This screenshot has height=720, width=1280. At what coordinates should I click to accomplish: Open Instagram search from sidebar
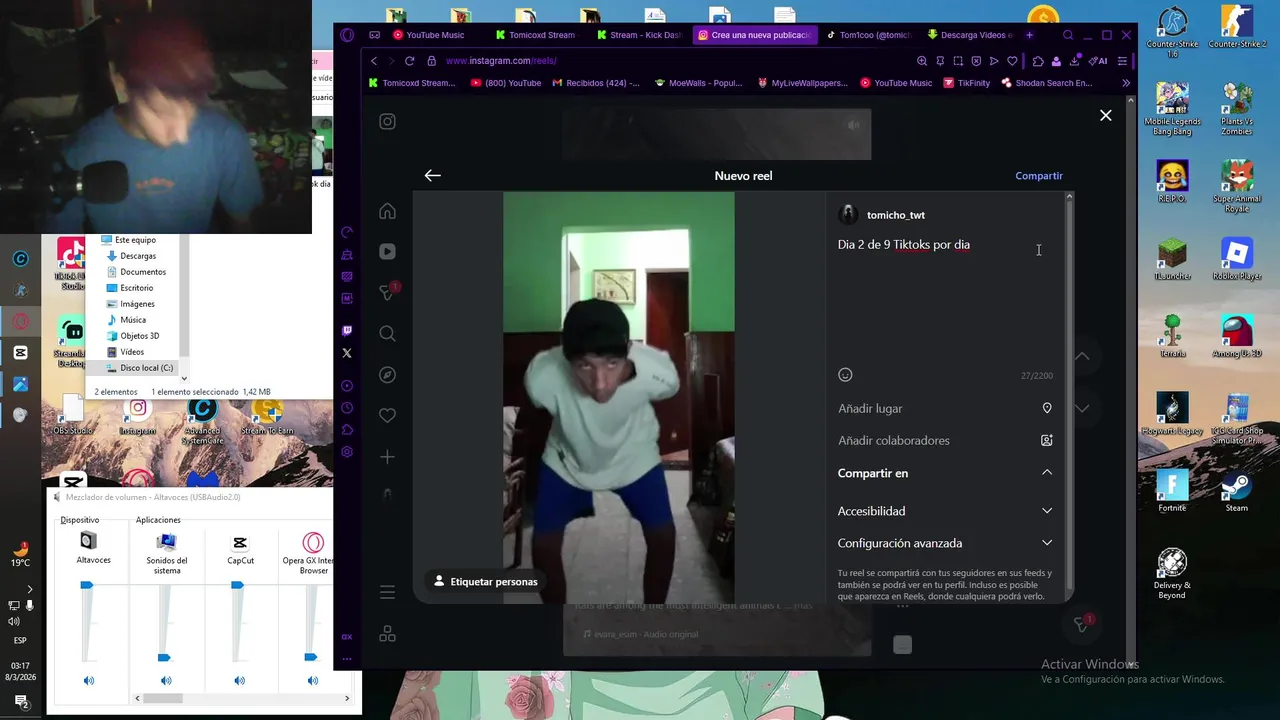(x=387, y=333)
